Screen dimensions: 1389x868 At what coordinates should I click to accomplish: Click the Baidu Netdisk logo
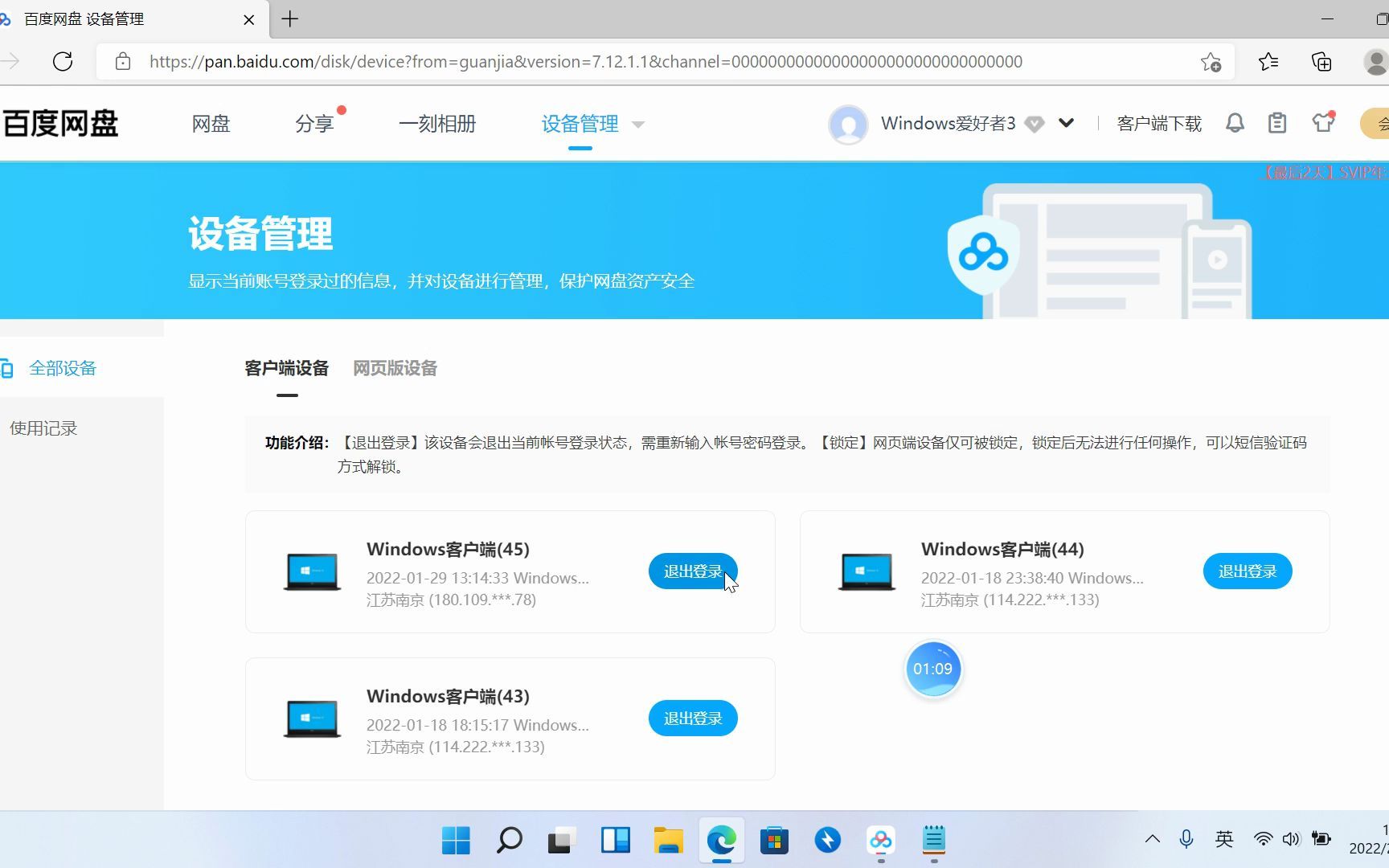click(60, 124)
